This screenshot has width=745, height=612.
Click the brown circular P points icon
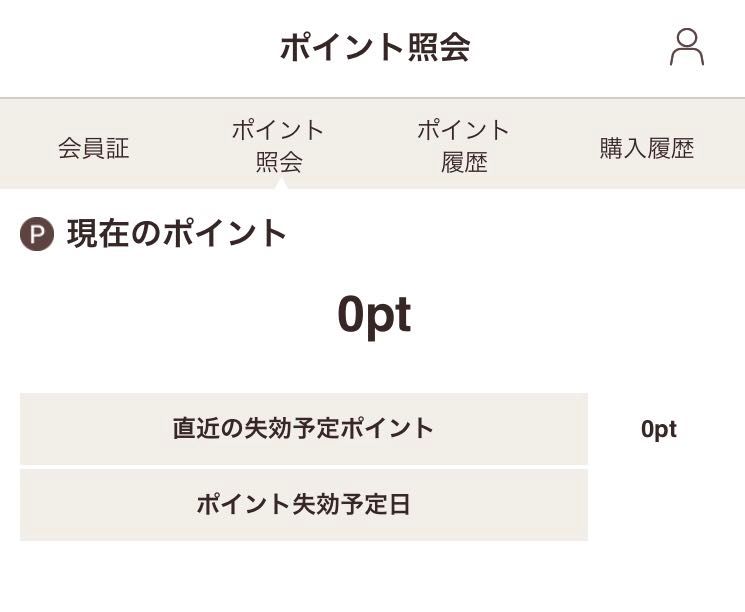[x=37, y=234]
